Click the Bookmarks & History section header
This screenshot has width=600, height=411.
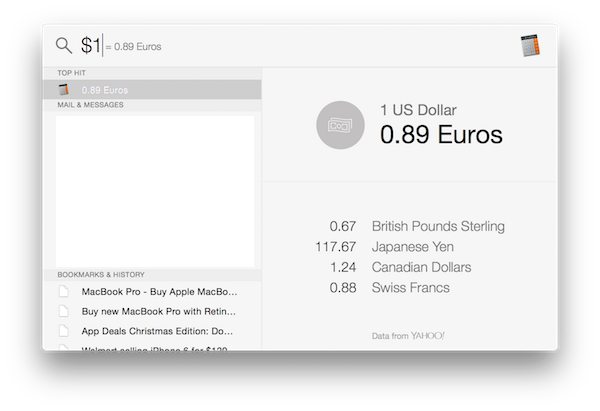(100, 274)
